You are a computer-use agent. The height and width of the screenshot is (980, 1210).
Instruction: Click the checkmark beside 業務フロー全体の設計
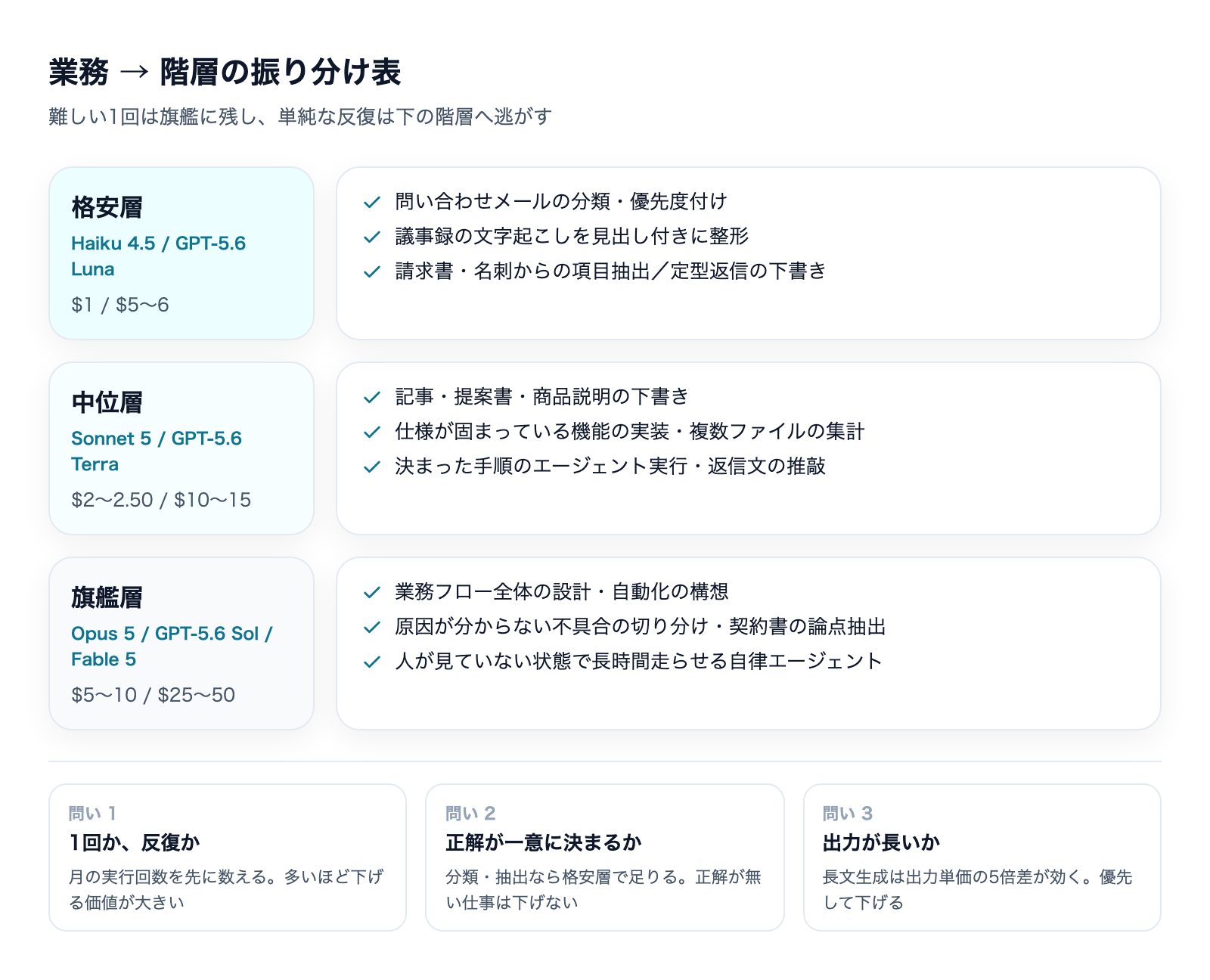tap(371, 592)
